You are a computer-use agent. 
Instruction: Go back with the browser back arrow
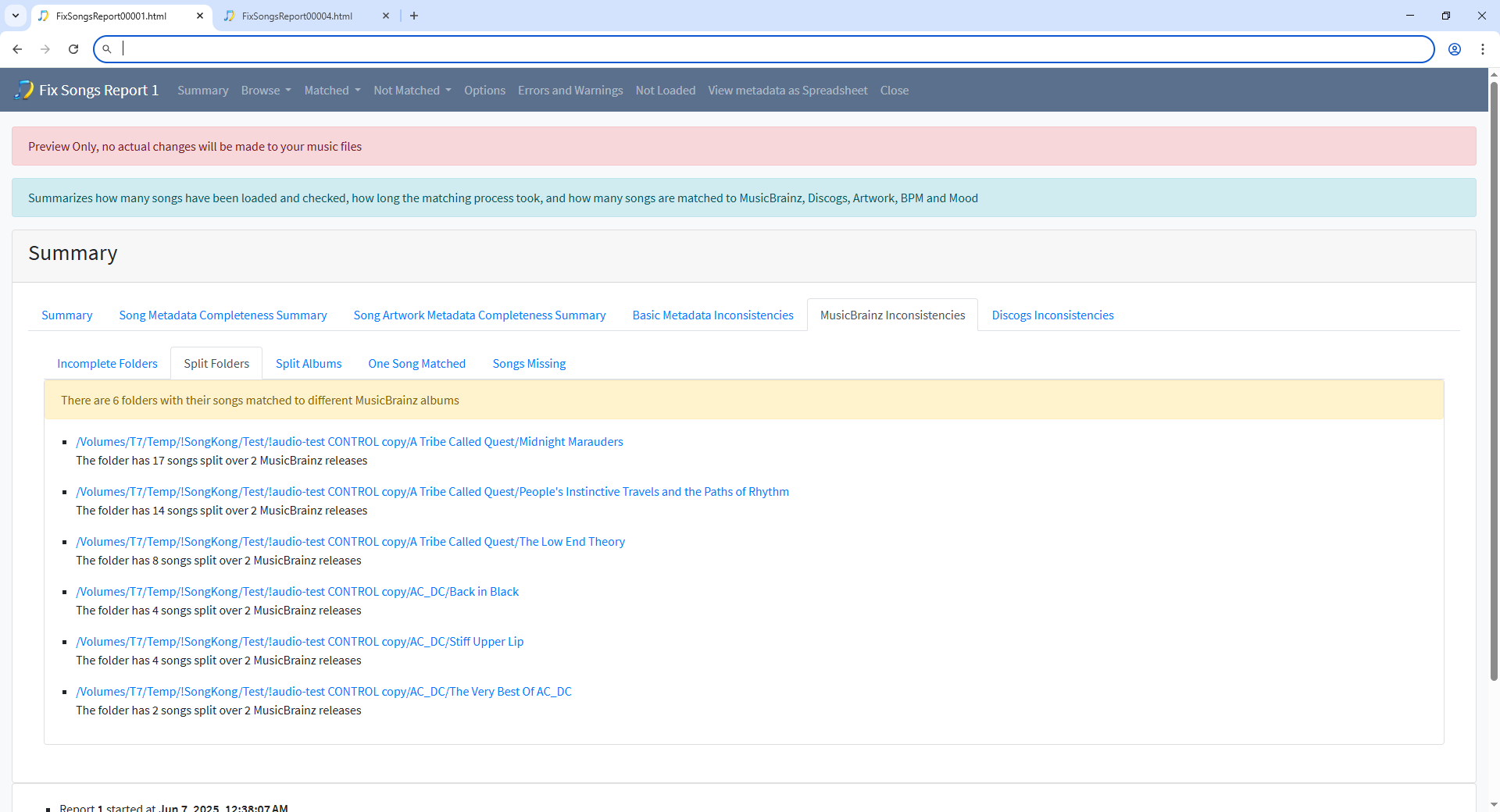pos(17,49)
